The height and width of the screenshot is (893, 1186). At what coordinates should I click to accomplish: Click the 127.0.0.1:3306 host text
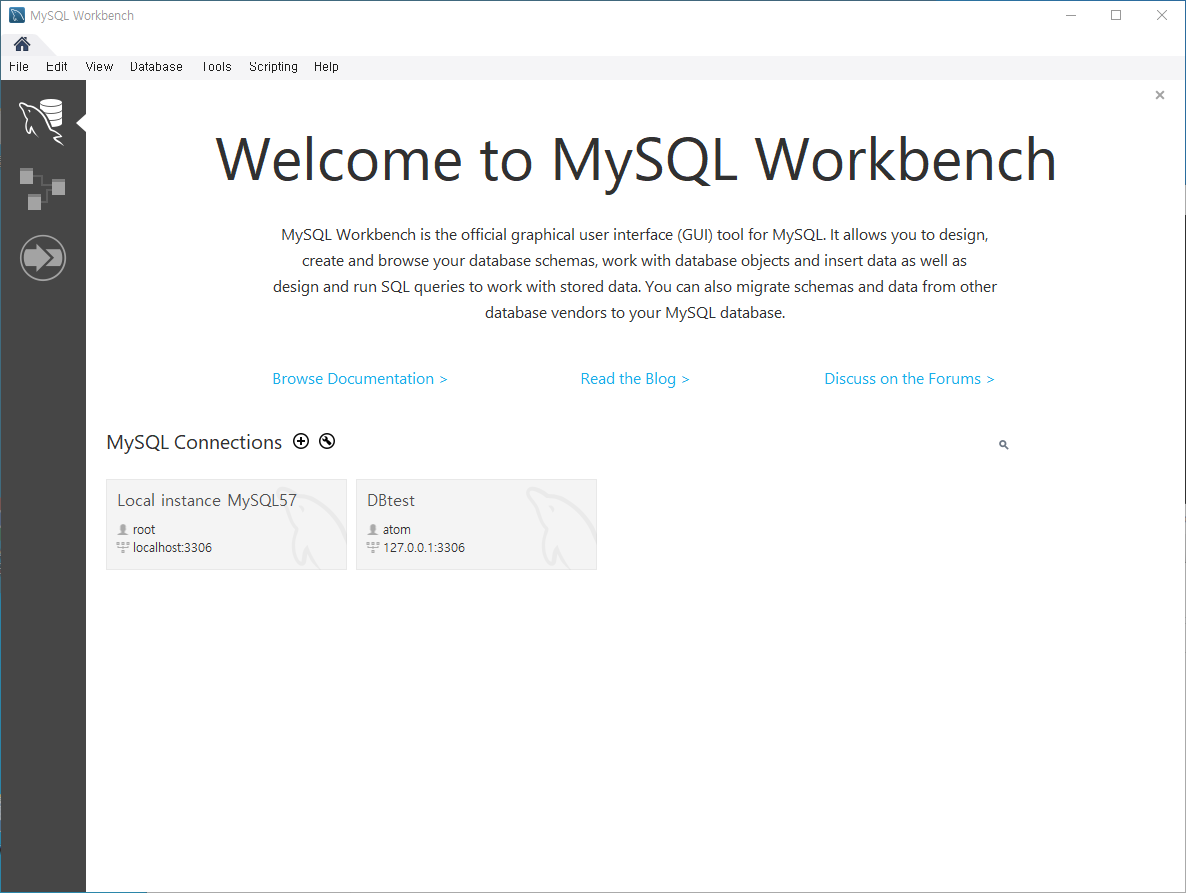(x=424, y=547)
